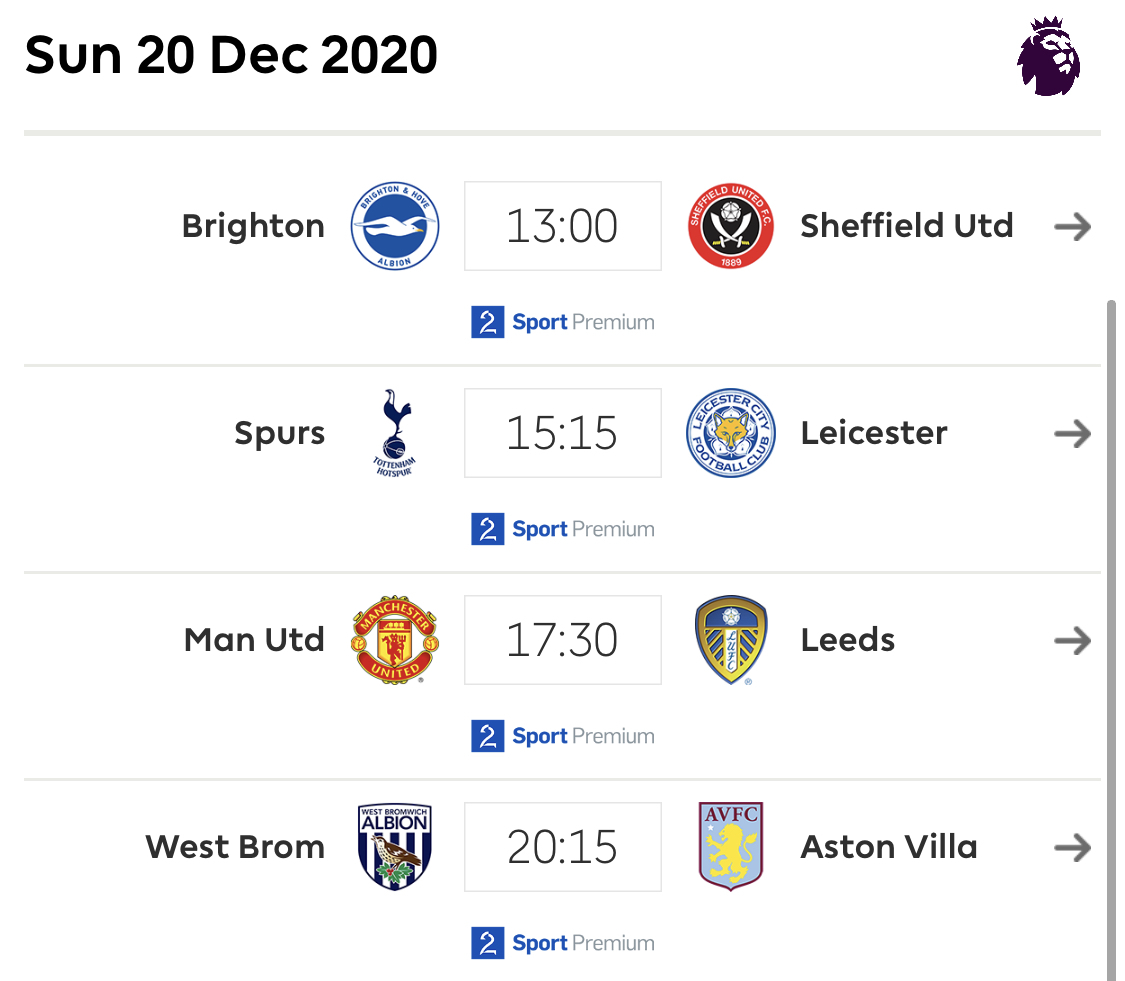The height and width of the screenshot is (981, 1125).
Task: Click the 20:15 kickoff time box
Action: [562, 847]
